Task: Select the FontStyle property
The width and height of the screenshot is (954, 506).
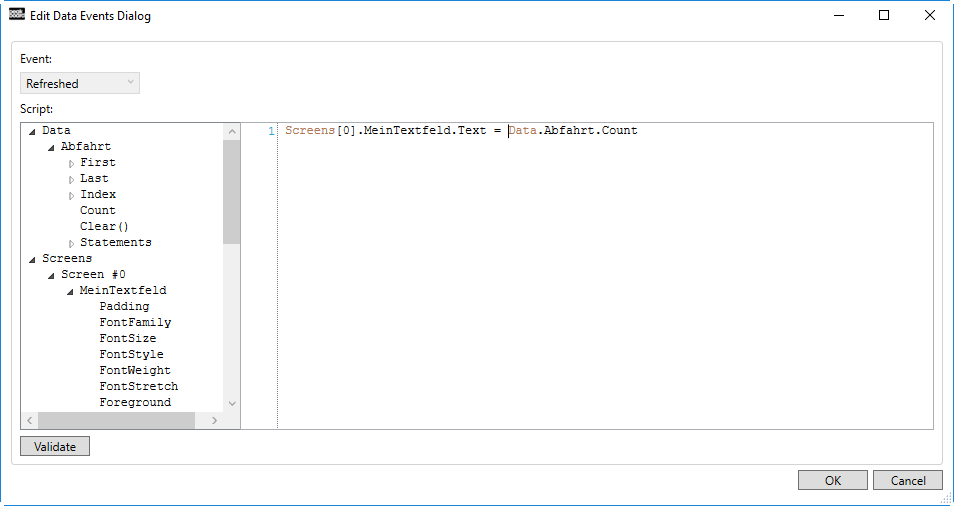Action: 131,354
